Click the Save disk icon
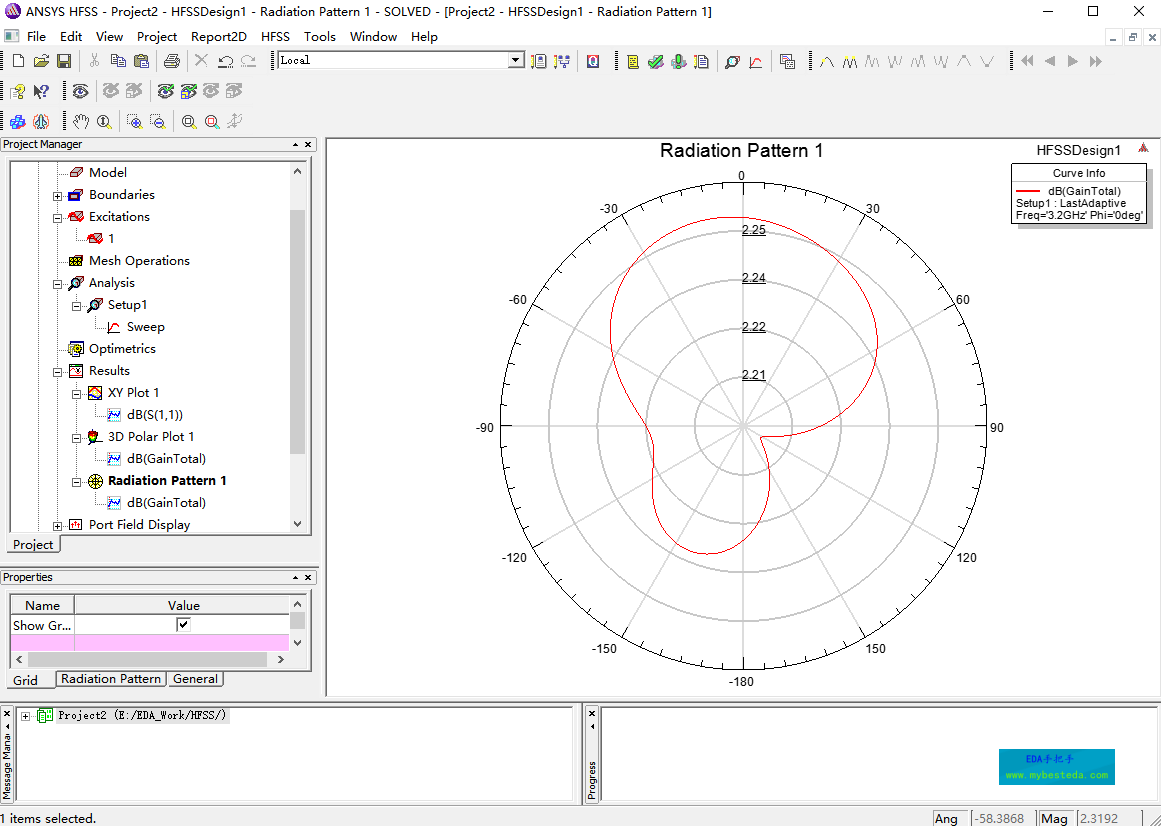 pos(63,61)
